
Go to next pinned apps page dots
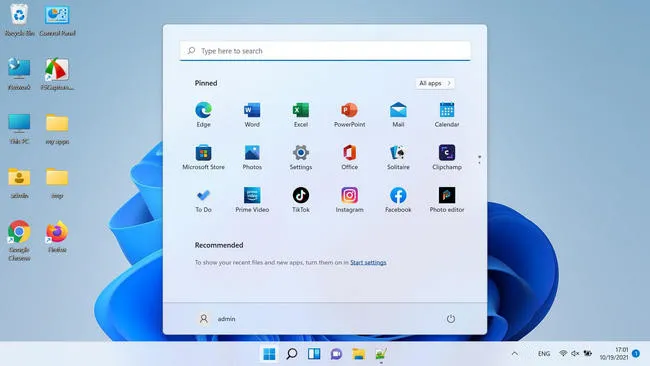click(479, 160)
